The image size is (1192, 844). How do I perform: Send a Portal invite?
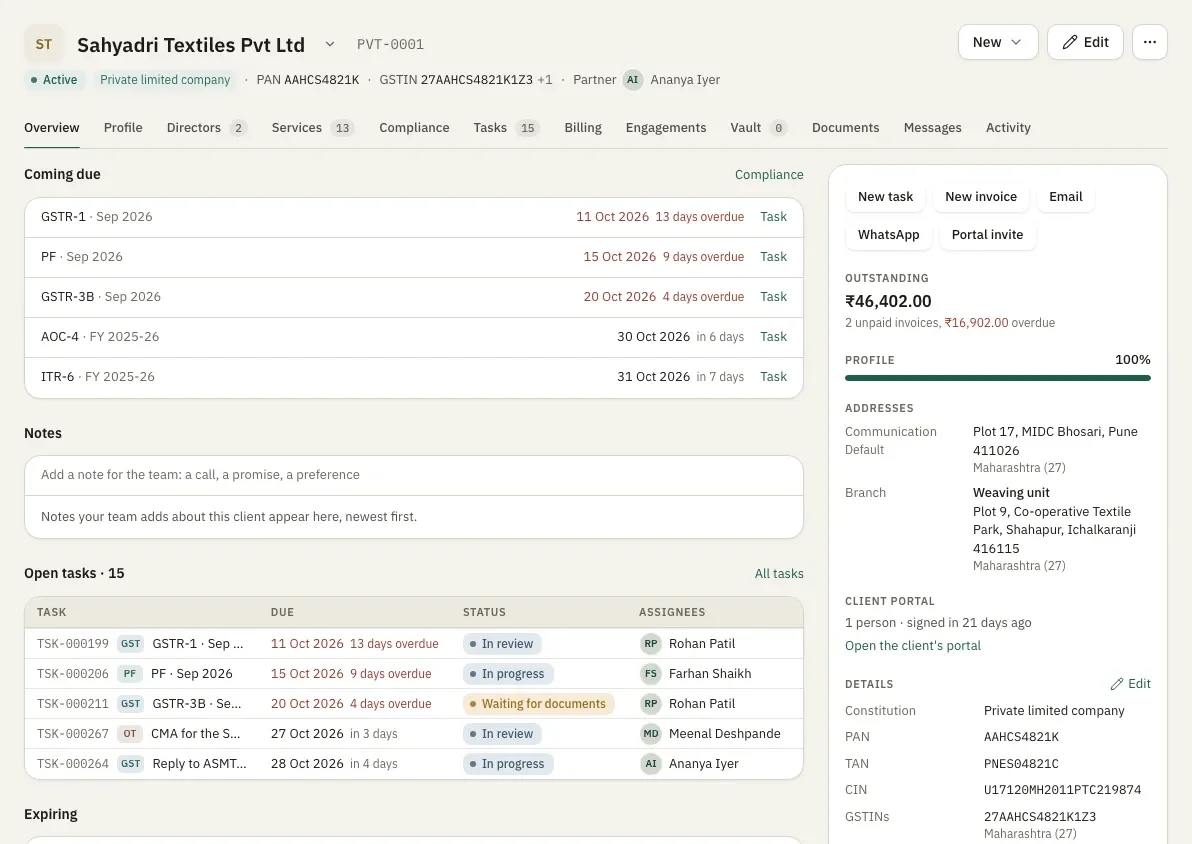pyautogui.click(x=988, y=235)
